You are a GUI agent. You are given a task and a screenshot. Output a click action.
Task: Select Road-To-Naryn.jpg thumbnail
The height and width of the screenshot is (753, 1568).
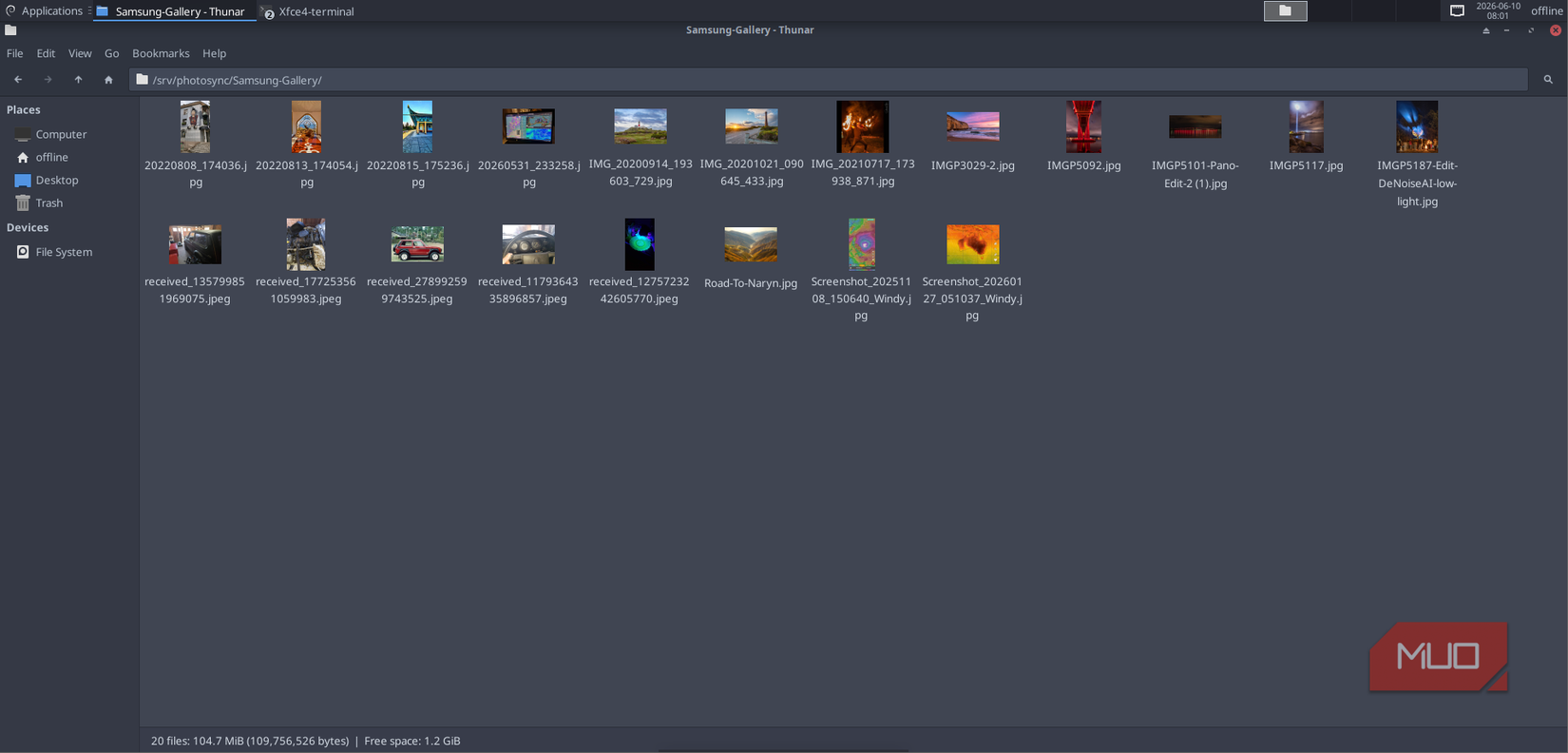pyautogui.click(x=751, y=244)
